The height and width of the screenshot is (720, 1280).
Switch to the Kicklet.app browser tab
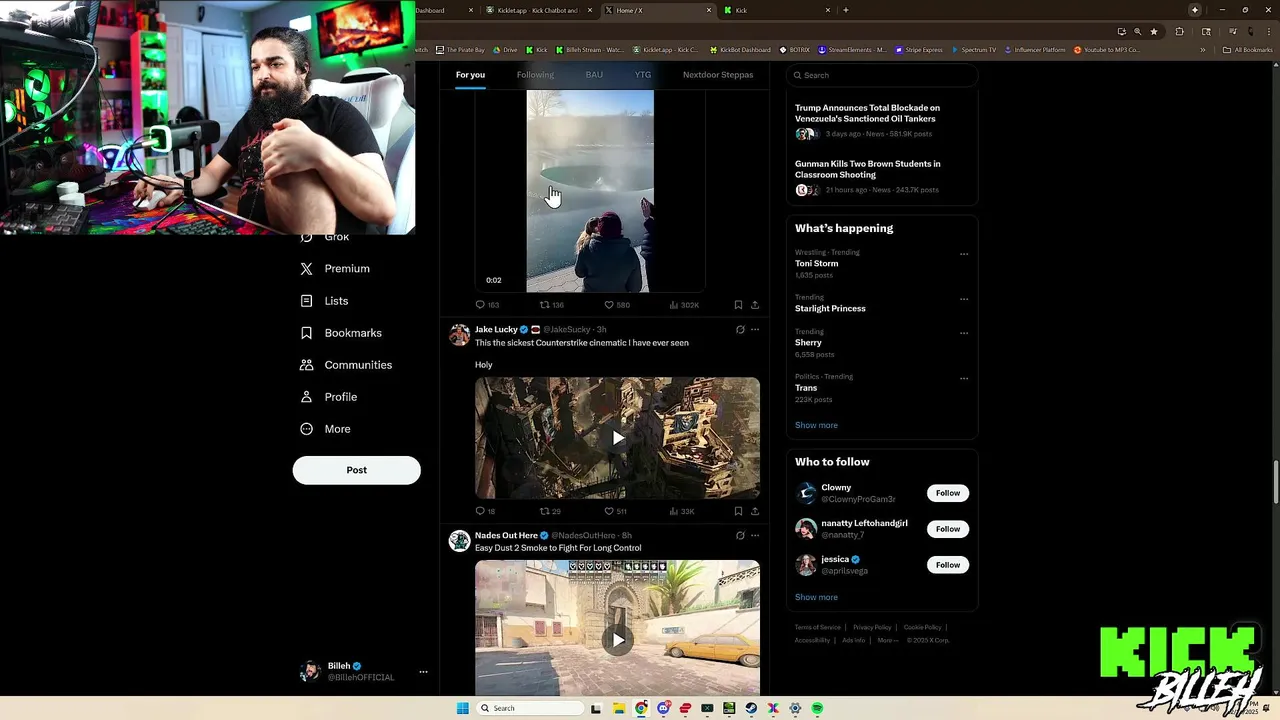[540, 10]
